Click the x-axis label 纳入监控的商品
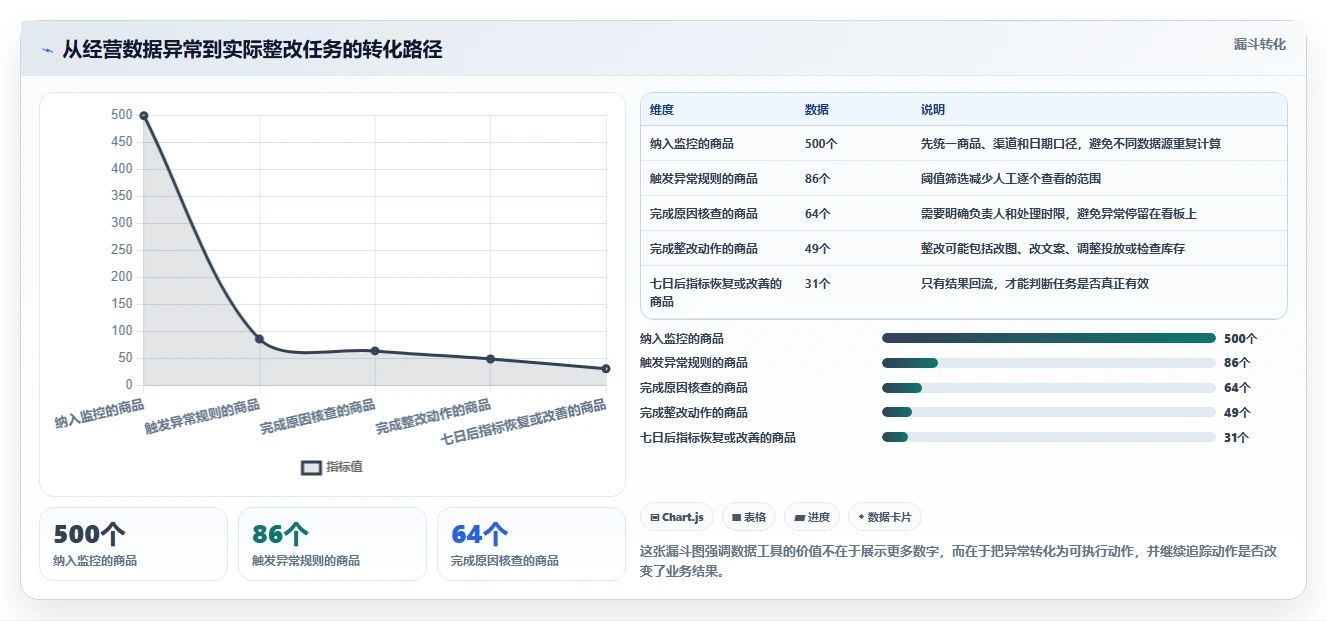This screenshot has width=1327, height=621. pyautogui.click(x=99, y=414)
